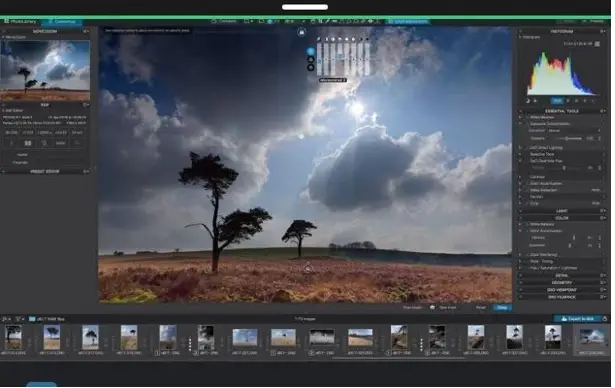615x388 pixels.
Task: Open the Detail palette header
Action: coord(562,276)
